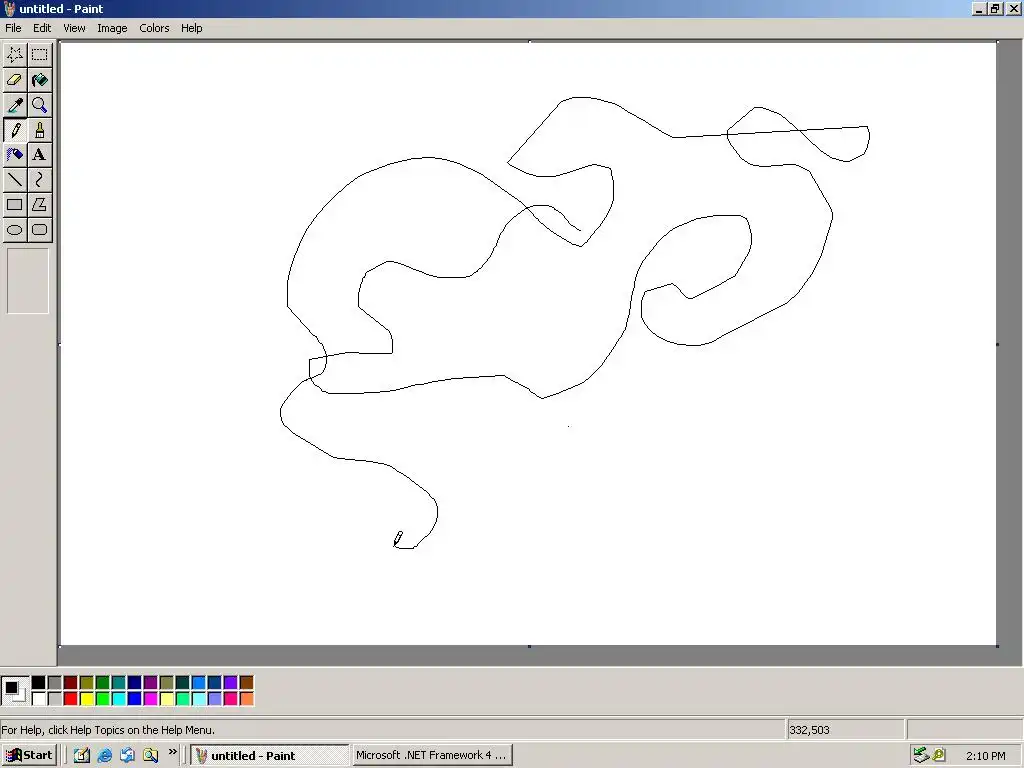1024x768 pixels.
Task: Select the Polygon tool
Action: (40, 204)
